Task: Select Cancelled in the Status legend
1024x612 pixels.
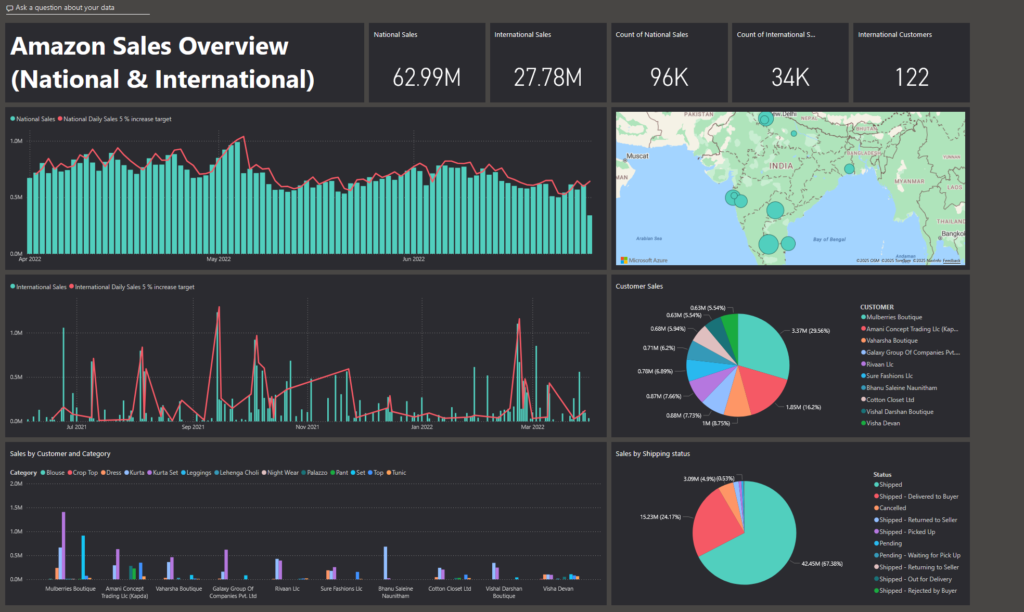Action: click(891, 508)
